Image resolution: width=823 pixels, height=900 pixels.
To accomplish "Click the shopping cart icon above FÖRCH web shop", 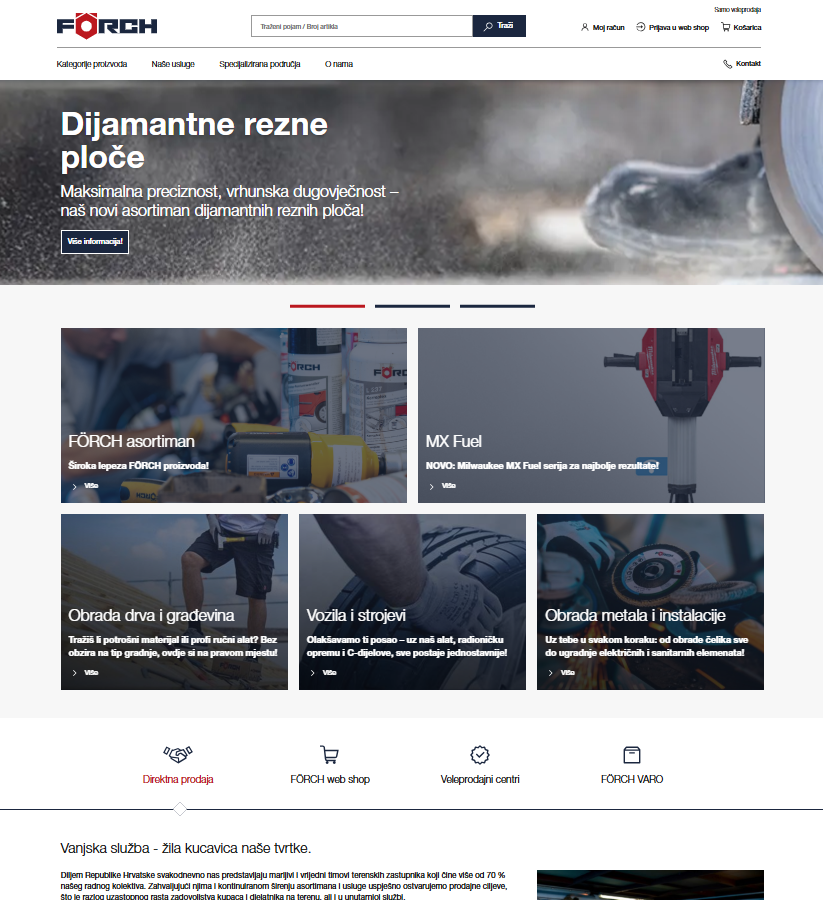I will tap(329, 754).
